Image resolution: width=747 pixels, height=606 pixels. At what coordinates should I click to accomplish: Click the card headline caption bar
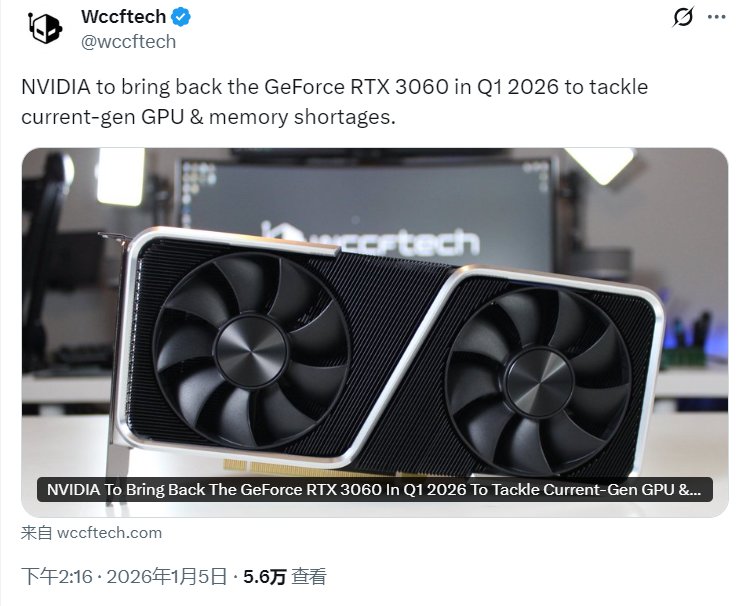tap(374, 490)
